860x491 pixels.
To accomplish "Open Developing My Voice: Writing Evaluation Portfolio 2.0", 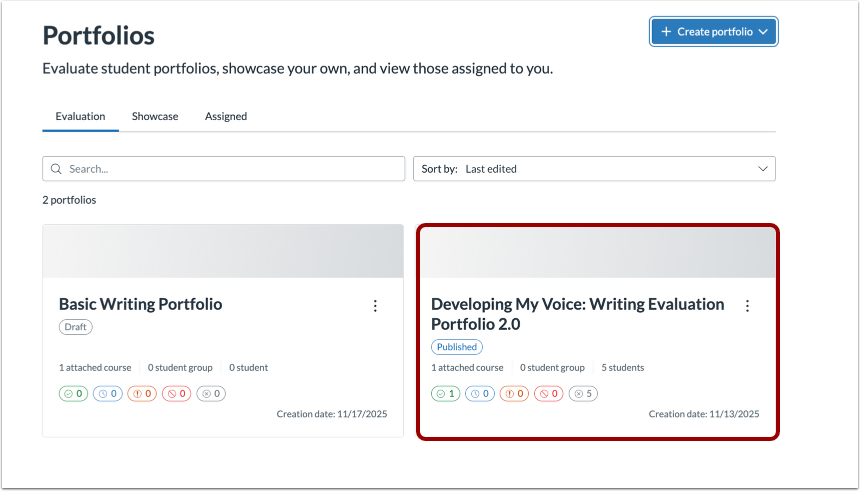I will (x=578, y=314).
